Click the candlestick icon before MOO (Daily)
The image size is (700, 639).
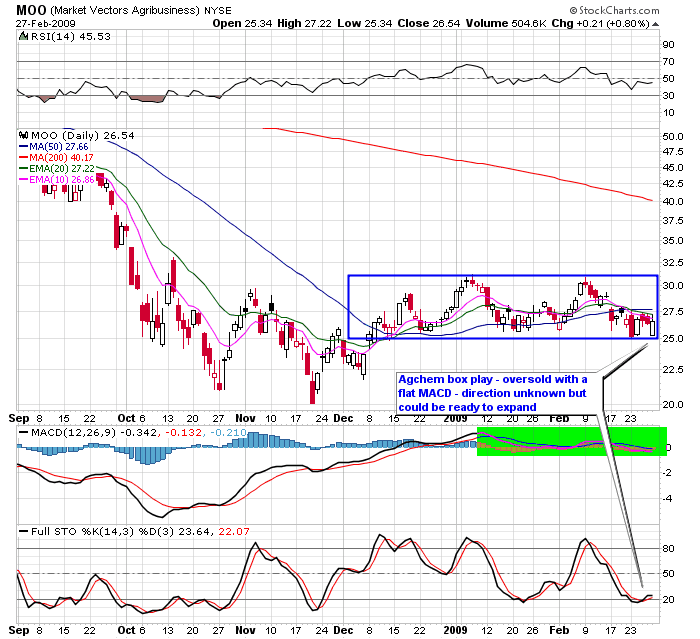24,135
